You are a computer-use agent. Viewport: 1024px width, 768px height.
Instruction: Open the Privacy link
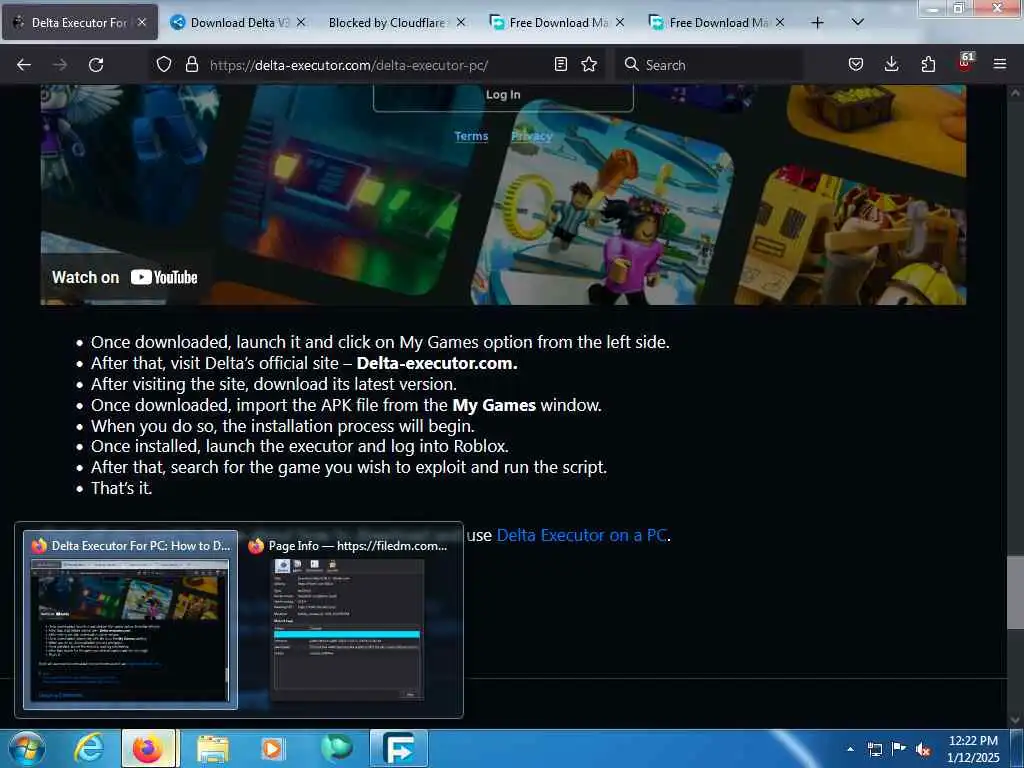(x=532, y=136)
